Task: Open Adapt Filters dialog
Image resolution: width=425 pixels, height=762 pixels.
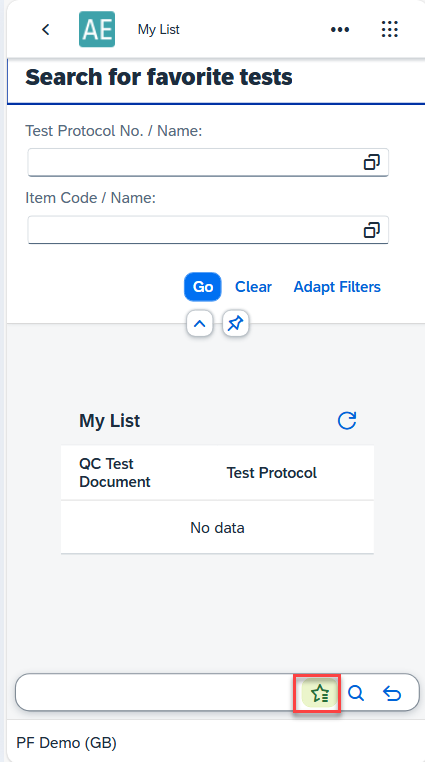Action: coord(337,287)
